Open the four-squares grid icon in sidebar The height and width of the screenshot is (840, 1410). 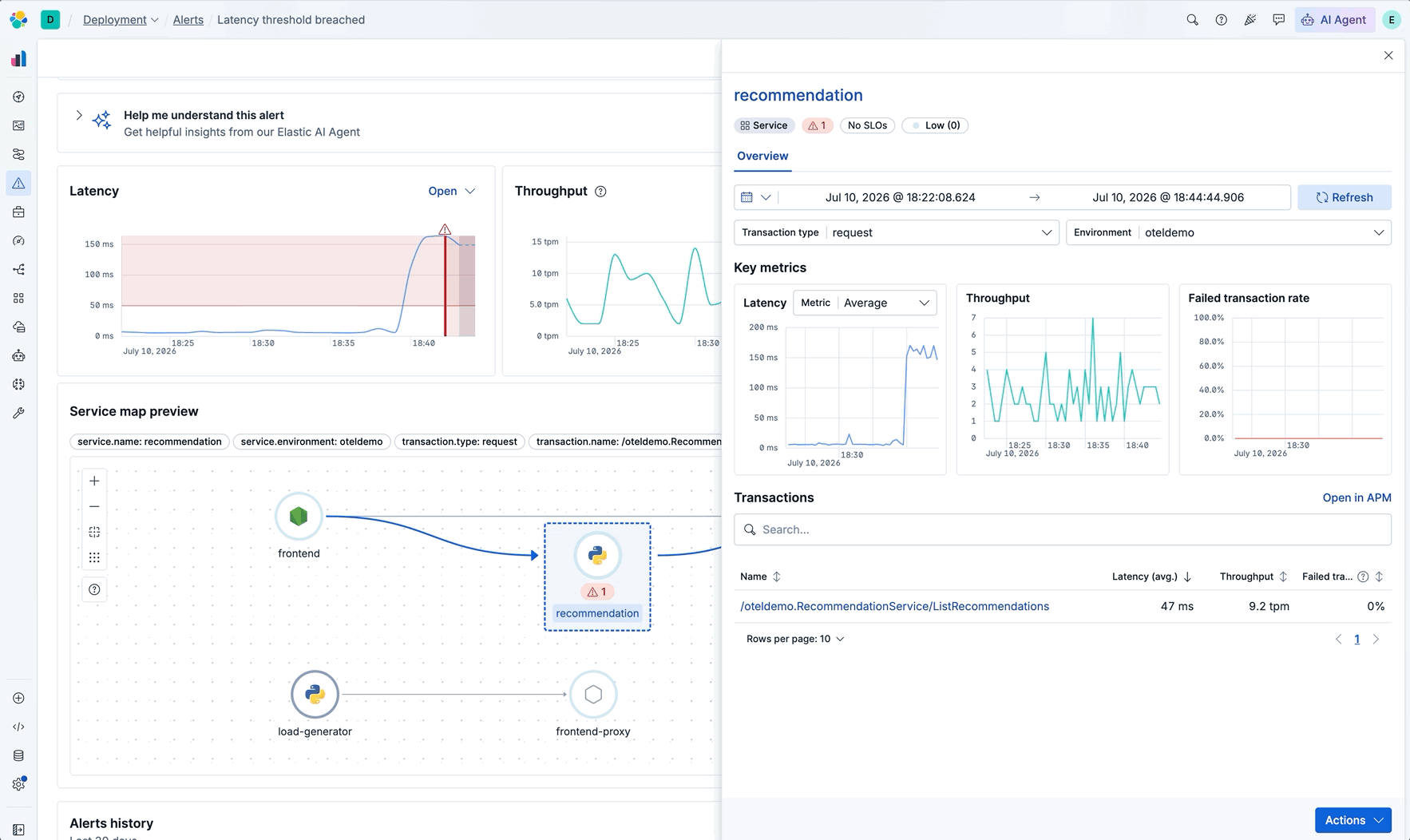[18, 298]
